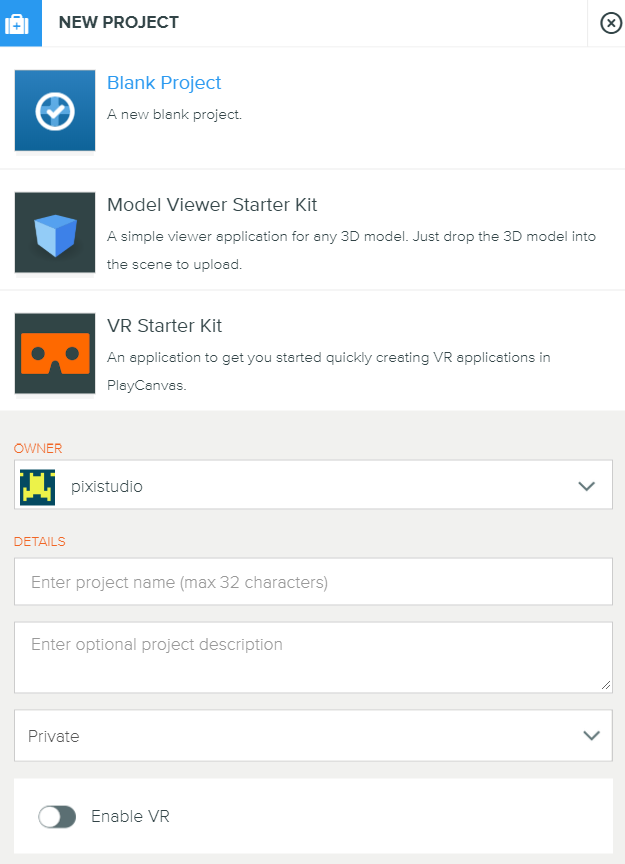The image size is (625, 864).
Task: Choose the Model Viewer Starter Kit title
Action: click(212, 204)
